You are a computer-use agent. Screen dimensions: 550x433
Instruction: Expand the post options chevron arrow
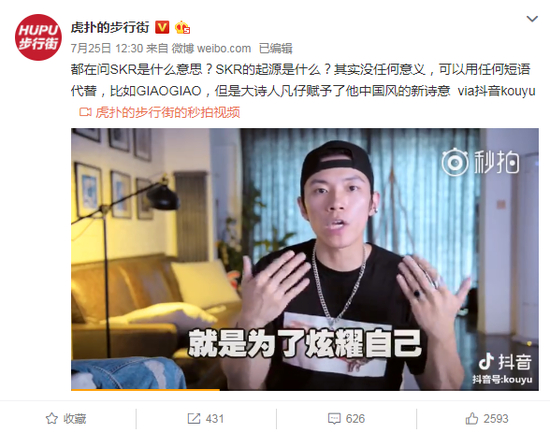click(x=532, y=19)
